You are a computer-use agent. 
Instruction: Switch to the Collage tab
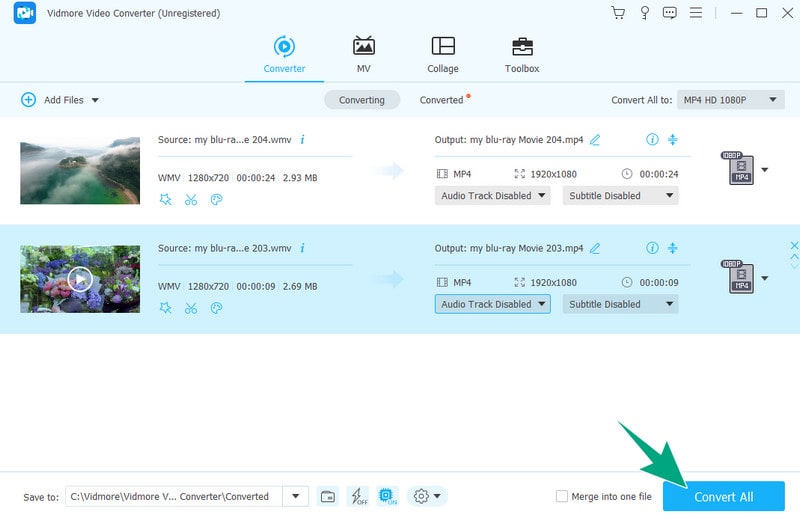[x=442, y=55]
